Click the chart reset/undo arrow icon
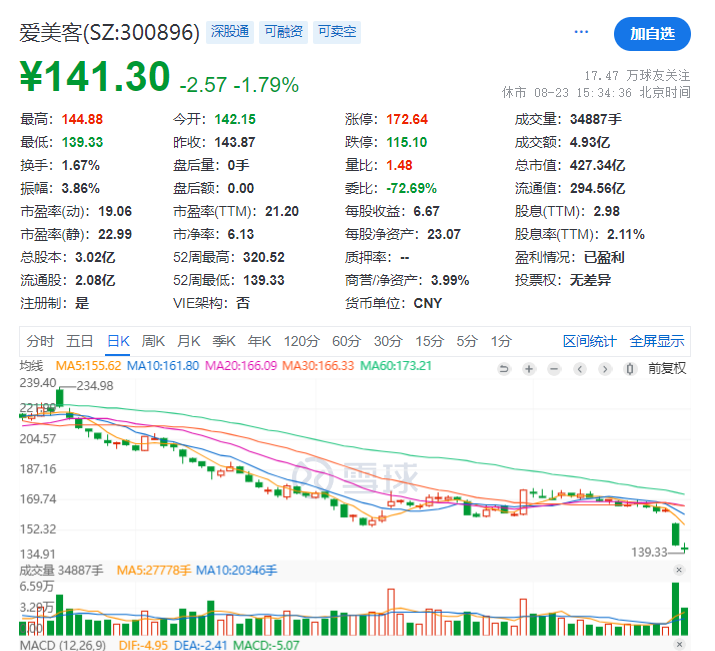Screen dimensions: 715x651 [x=504, y=368]
